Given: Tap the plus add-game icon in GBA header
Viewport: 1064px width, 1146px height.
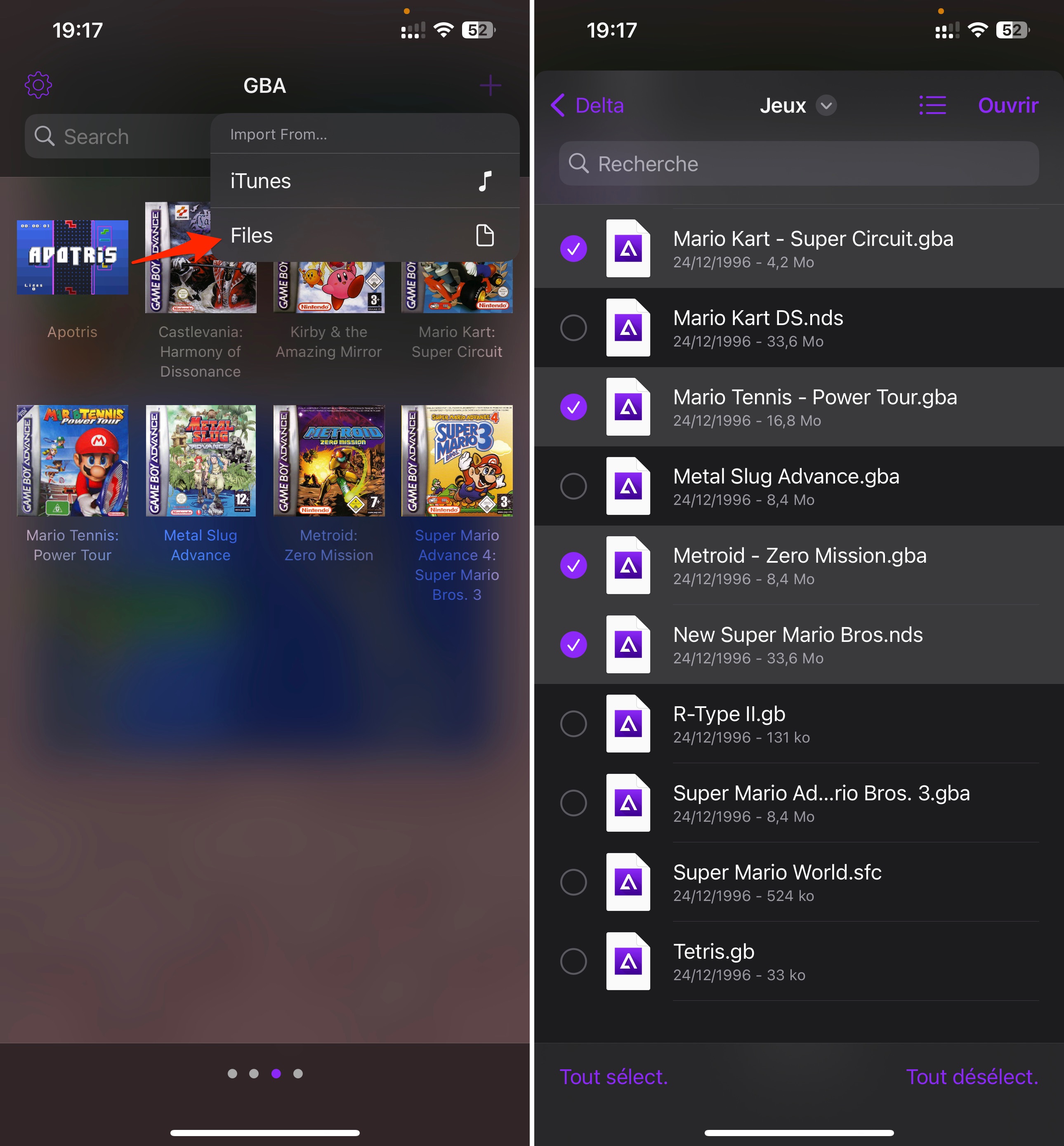Looking at the screenshot, I should (490, 85).
